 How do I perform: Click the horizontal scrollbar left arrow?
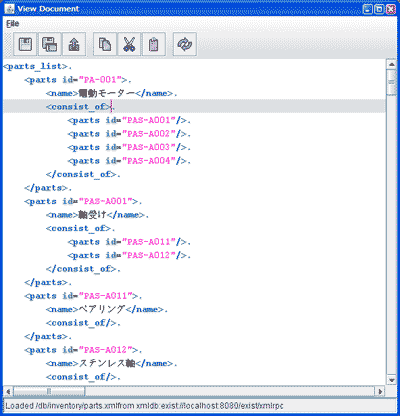(8, 391)
